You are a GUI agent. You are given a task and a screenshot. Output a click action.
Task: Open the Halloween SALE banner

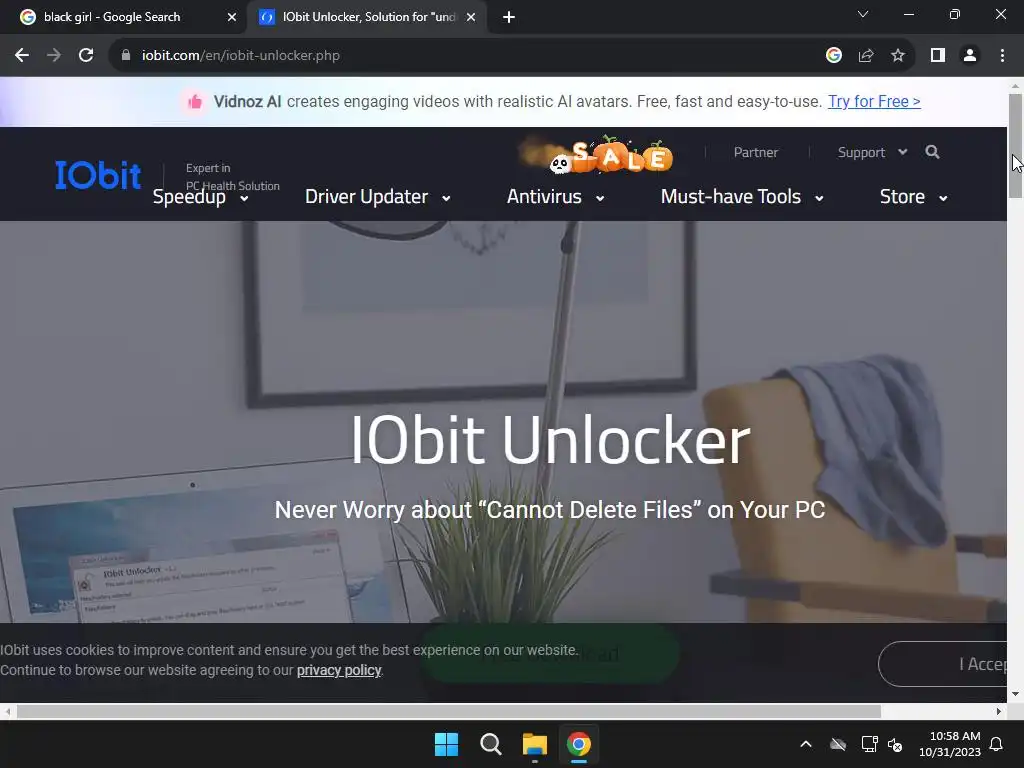tap(596, 155)
